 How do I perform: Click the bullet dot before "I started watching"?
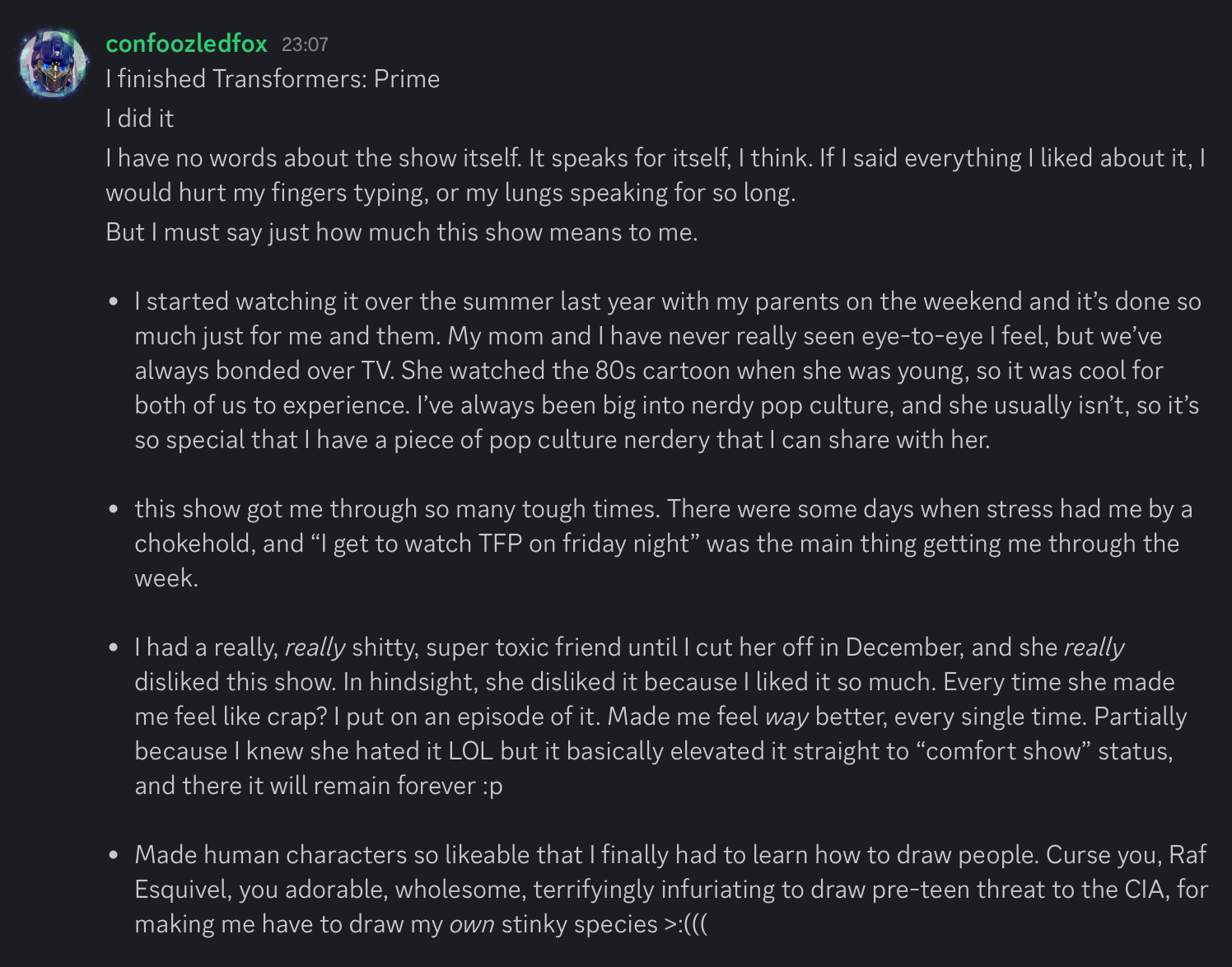pos(114,301)
